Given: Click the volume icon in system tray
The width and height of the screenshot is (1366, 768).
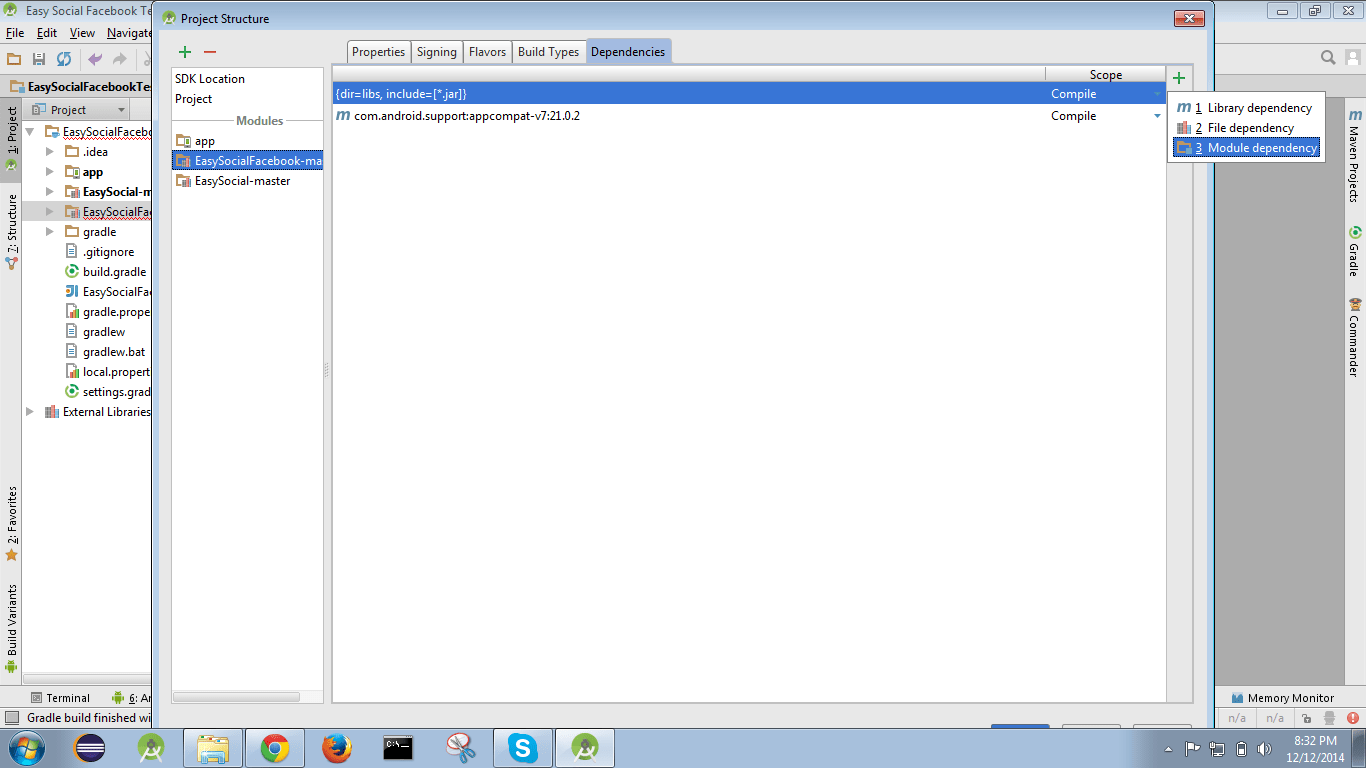Looking at the screenshot, I should coord(1266,748).
